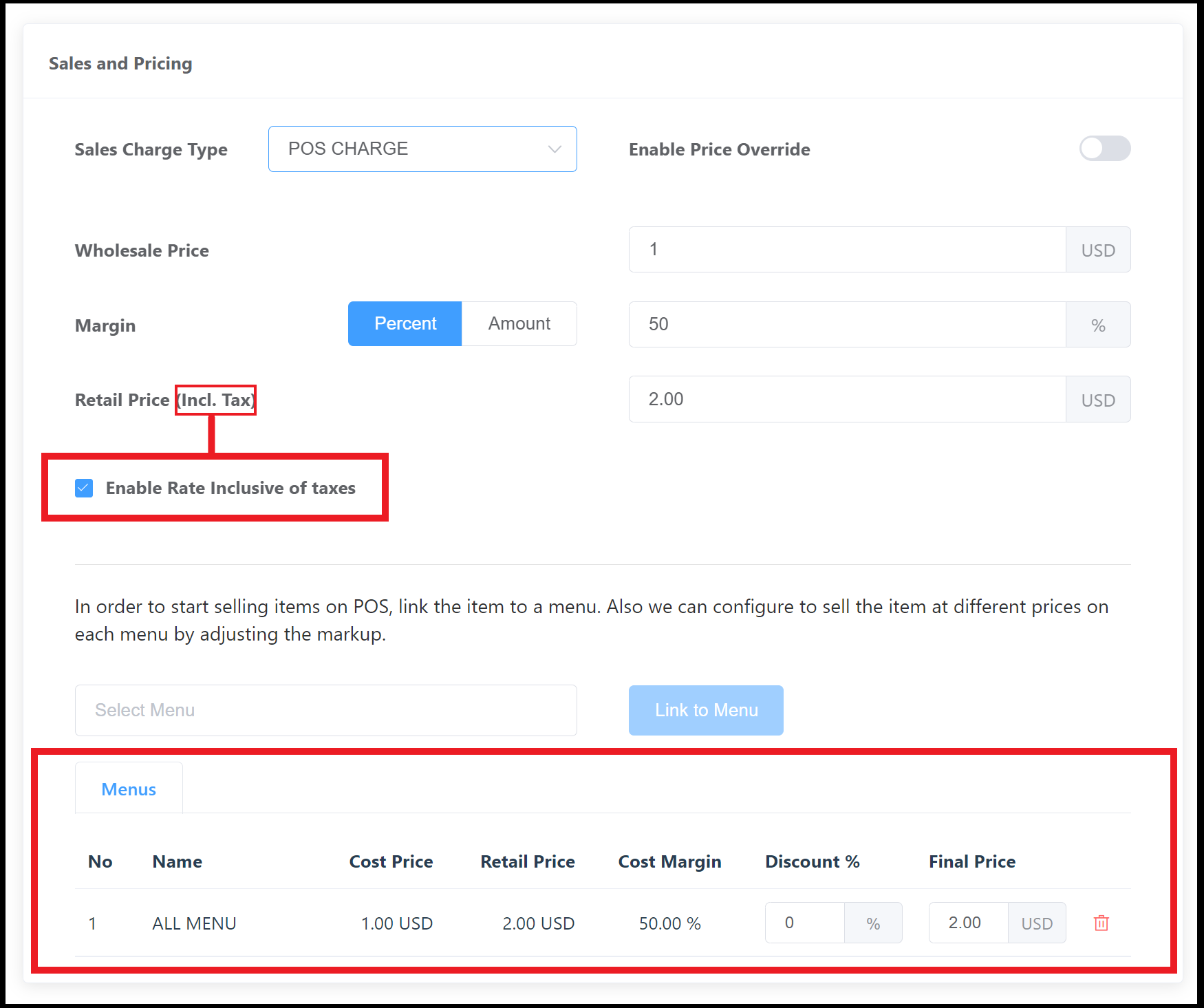1204x1008 pixels.
Task: Expand the Sales Charge Type dropdown arrow
Action: pyautogui.click(x=555, y=149)
